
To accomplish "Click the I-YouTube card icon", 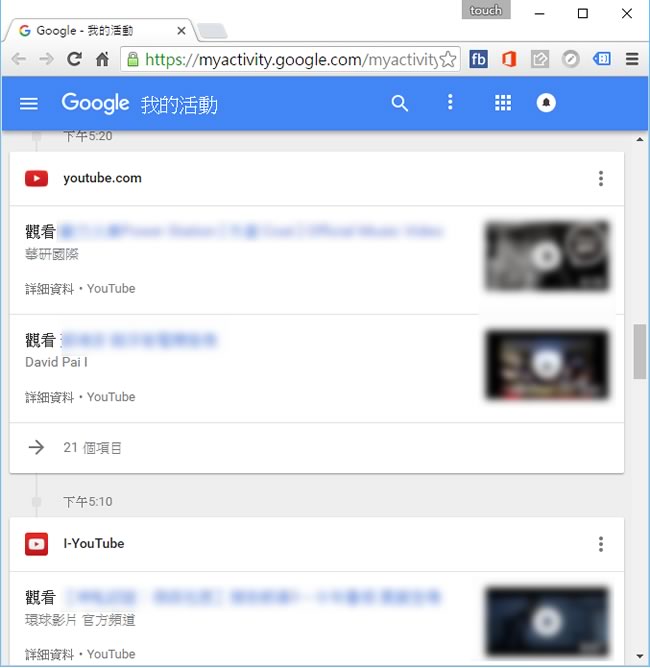I will coord(36,544).
